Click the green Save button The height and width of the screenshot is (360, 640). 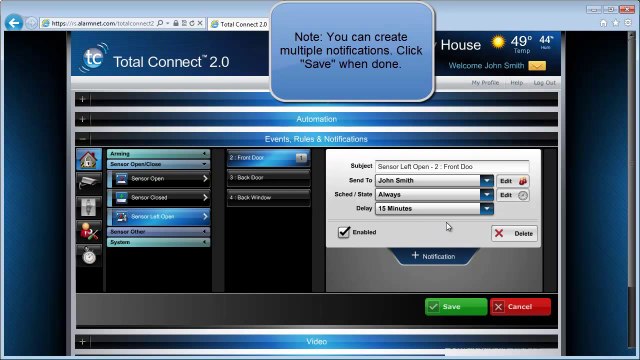456,307
